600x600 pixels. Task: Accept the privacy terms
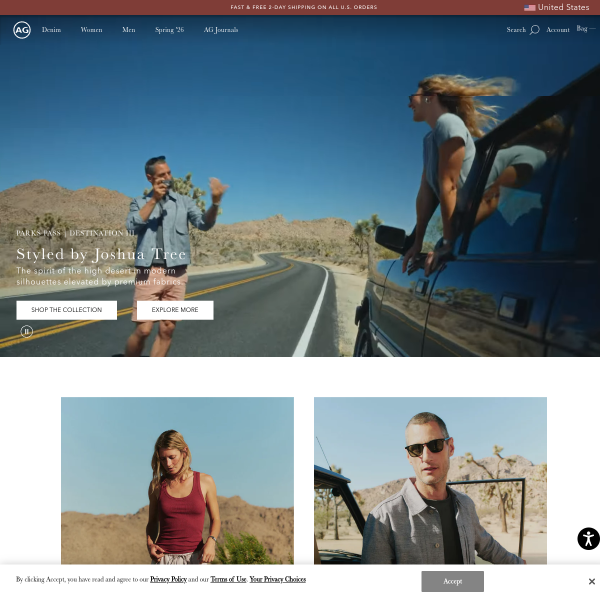click(x=453, y=581)
